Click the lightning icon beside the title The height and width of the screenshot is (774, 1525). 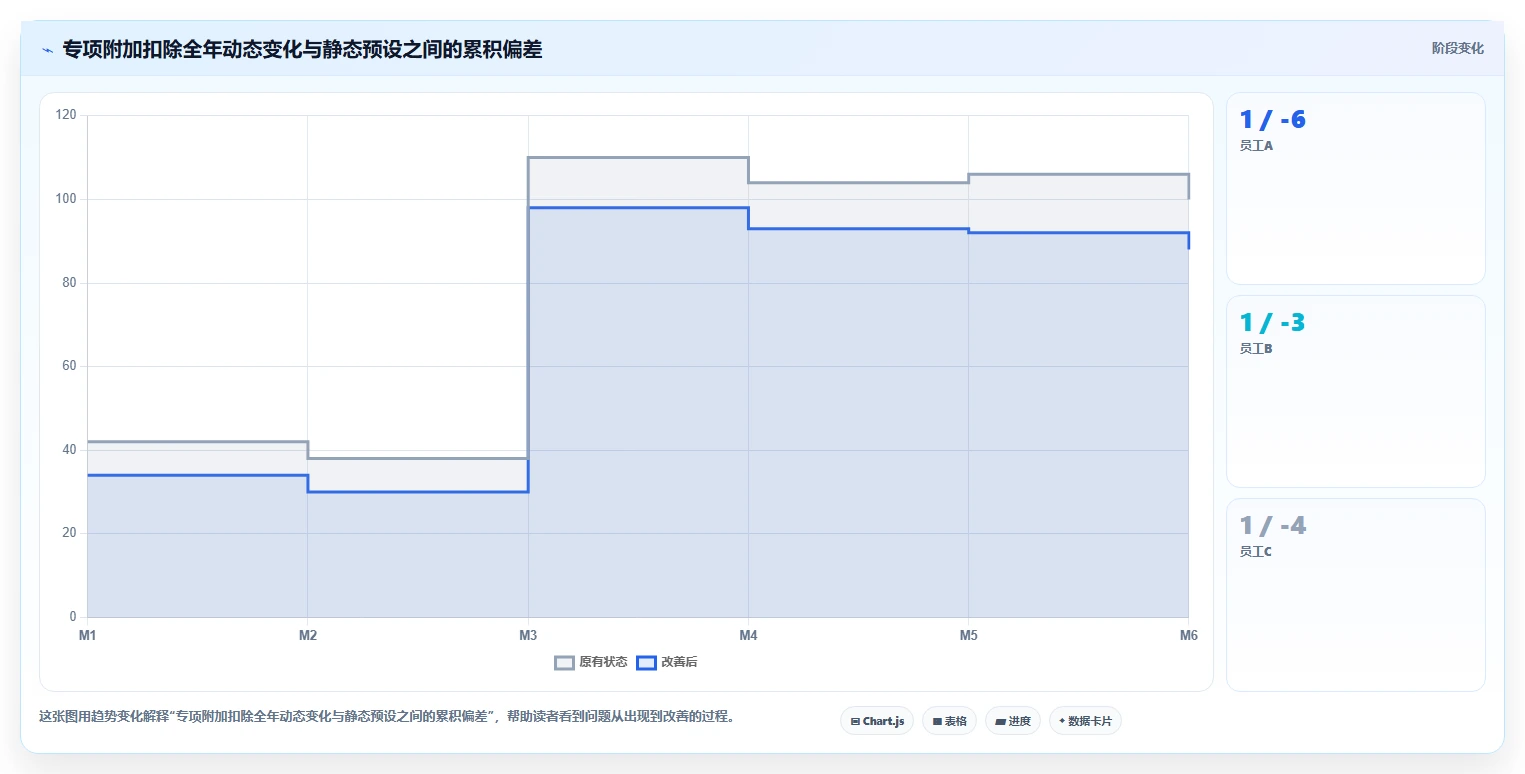coord(48,49)
